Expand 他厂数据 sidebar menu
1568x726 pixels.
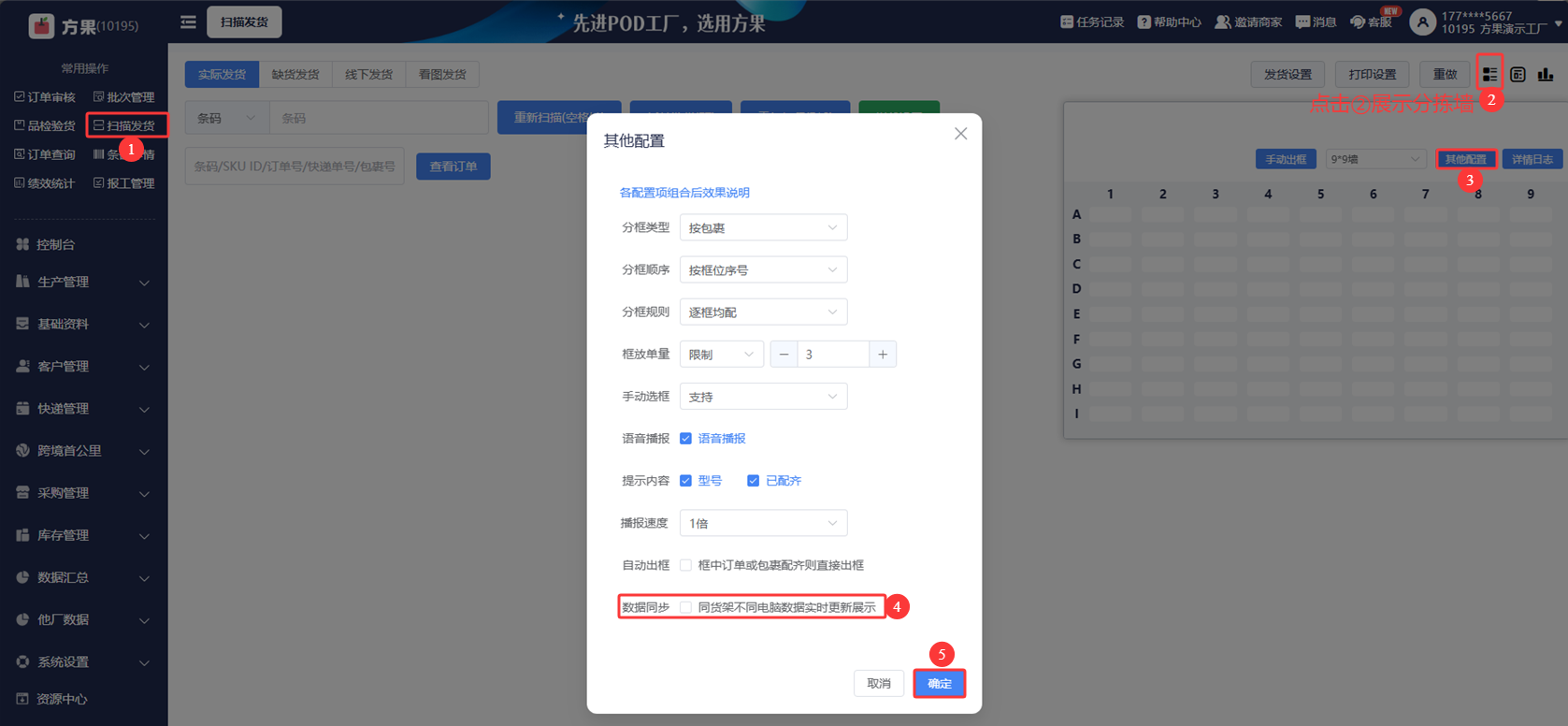point(83,619)
